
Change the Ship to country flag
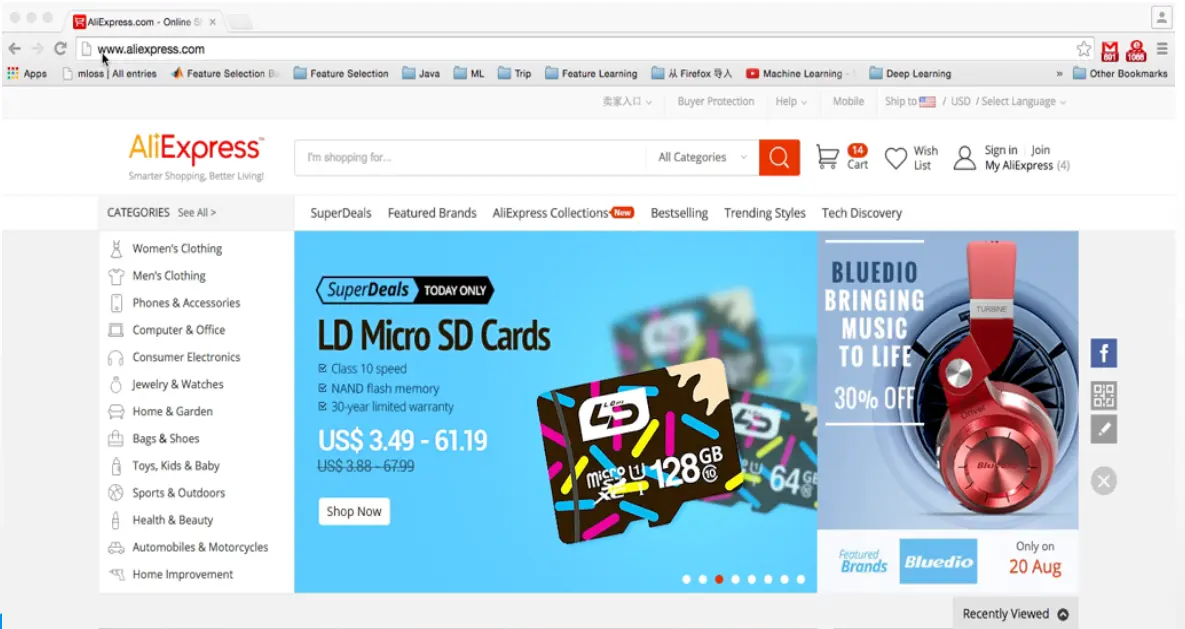point(927,101)
